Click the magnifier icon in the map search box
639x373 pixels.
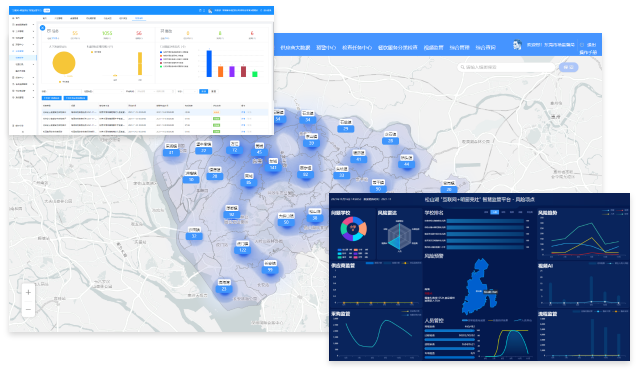[x=463, y=67]
